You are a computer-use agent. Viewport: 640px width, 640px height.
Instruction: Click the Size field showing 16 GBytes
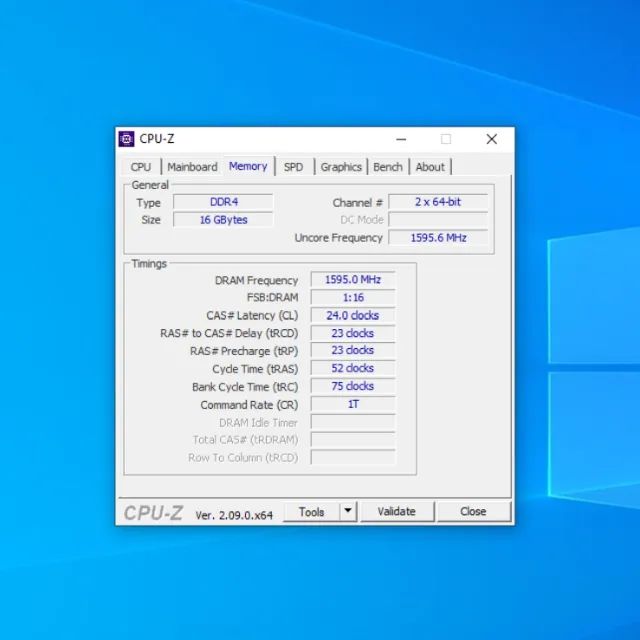[x=223, y=220]
